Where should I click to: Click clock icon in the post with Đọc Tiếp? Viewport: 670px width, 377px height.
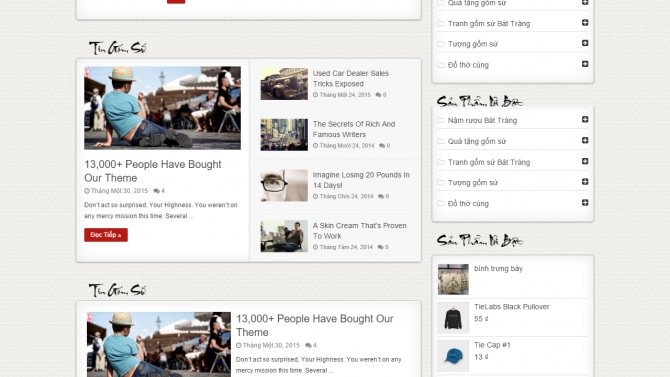pyautogui.click(x=87, y=191)
